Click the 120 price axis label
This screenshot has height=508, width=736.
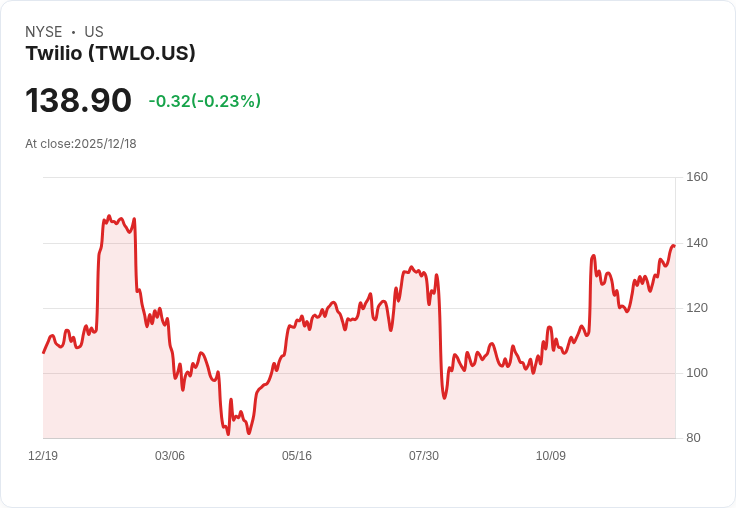[697, 308]
